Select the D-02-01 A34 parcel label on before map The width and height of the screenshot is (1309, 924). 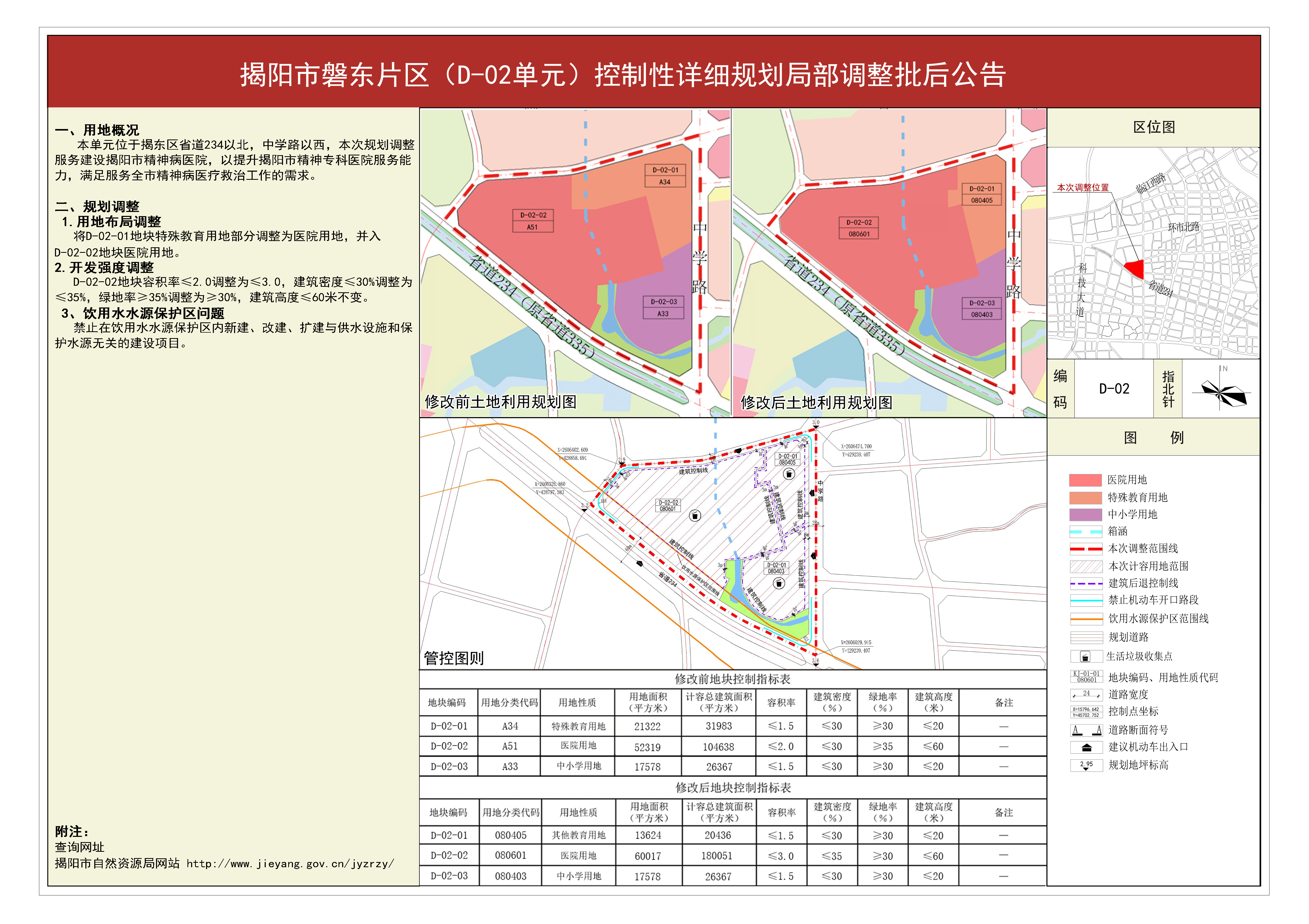[665, 176]
